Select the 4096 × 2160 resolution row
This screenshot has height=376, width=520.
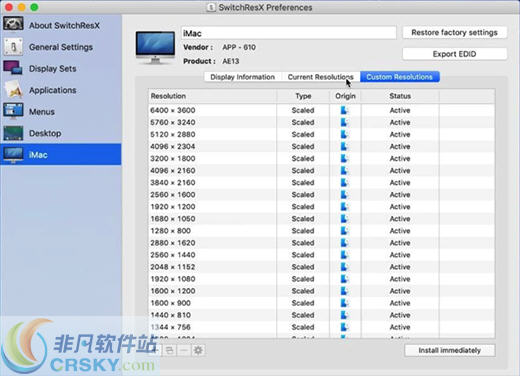tap(321, 170)
